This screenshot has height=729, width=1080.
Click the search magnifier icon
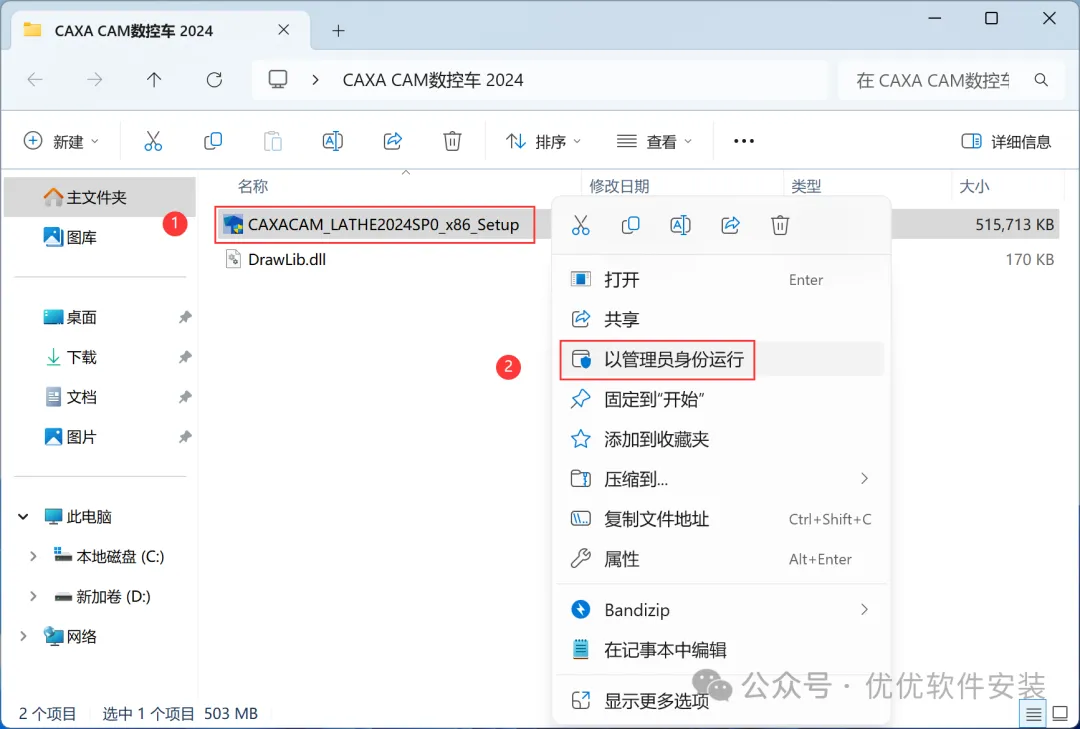pos(1041,80)
